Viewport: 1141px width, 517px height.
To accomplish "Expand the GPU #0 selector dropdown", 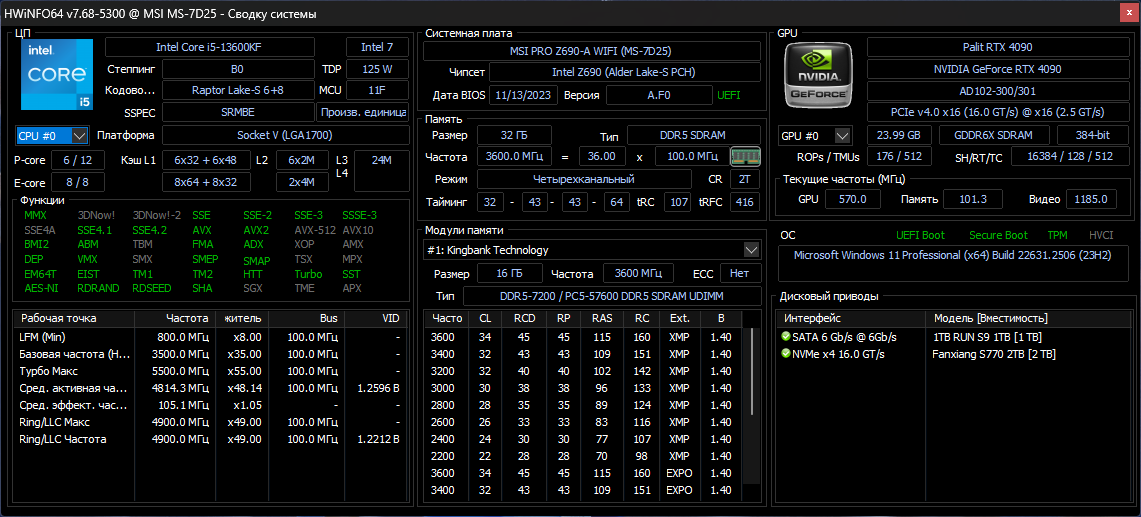I will (815, 135).
